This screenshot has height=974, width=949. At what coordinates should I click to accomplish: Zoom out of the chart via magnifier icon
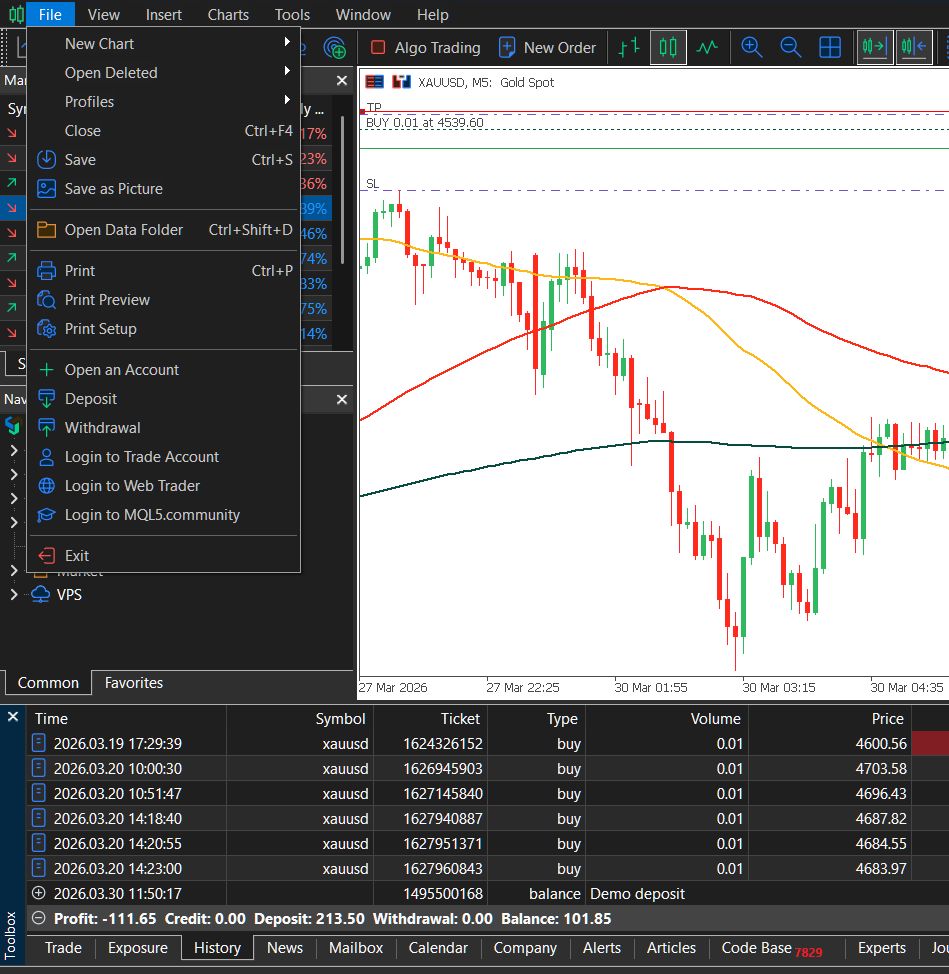pyautogui.click(x=791, y=47)
